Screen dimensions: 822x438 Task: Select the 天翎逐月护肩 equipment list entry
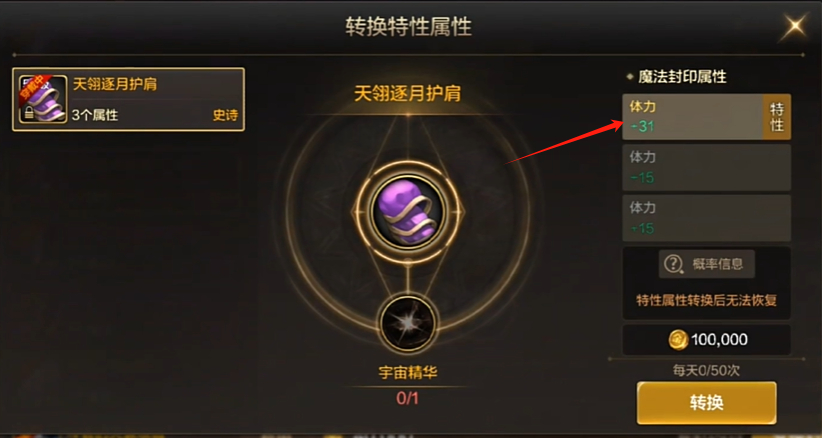point(128,100)
